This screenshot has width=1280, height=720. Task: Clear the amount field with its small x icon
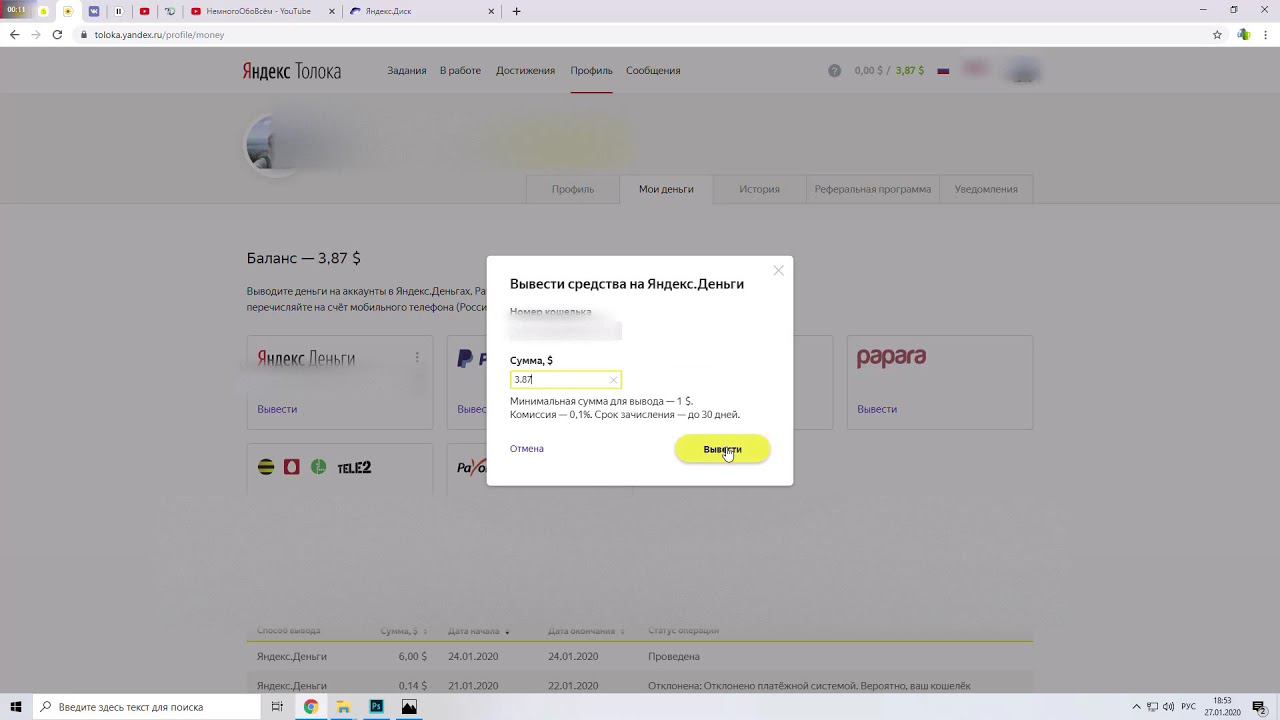tap(613, 380)
